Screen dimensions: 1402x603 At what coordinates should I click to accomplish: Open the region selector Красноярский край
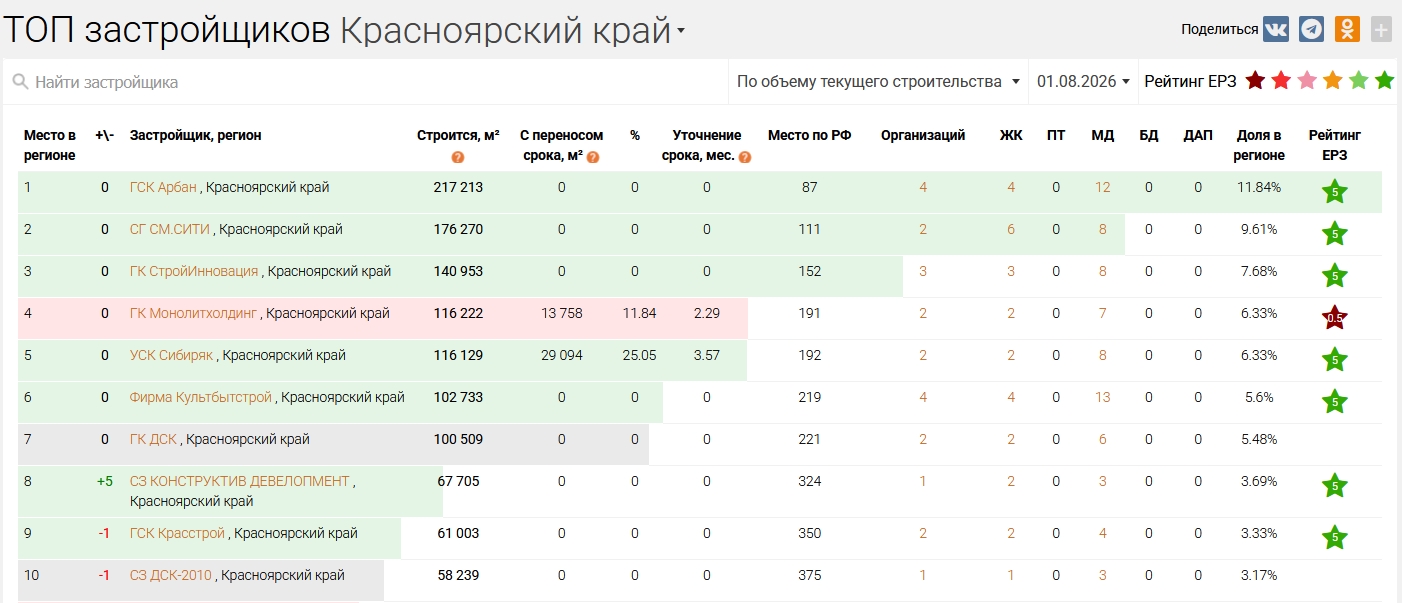pos(513,30)
